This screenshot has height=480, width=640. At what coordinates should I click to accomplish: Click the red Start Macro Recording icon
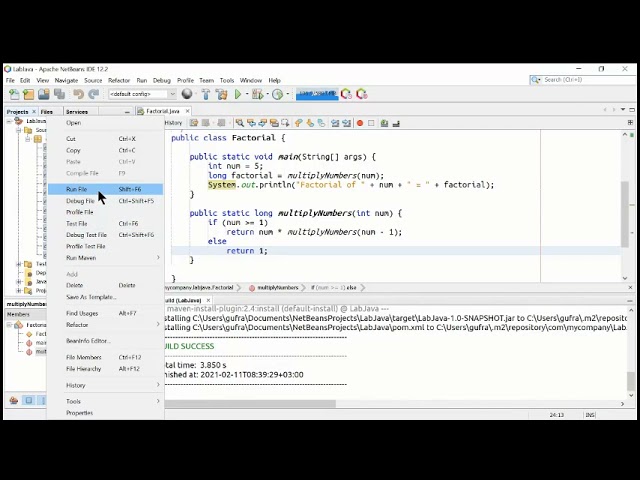360,123
